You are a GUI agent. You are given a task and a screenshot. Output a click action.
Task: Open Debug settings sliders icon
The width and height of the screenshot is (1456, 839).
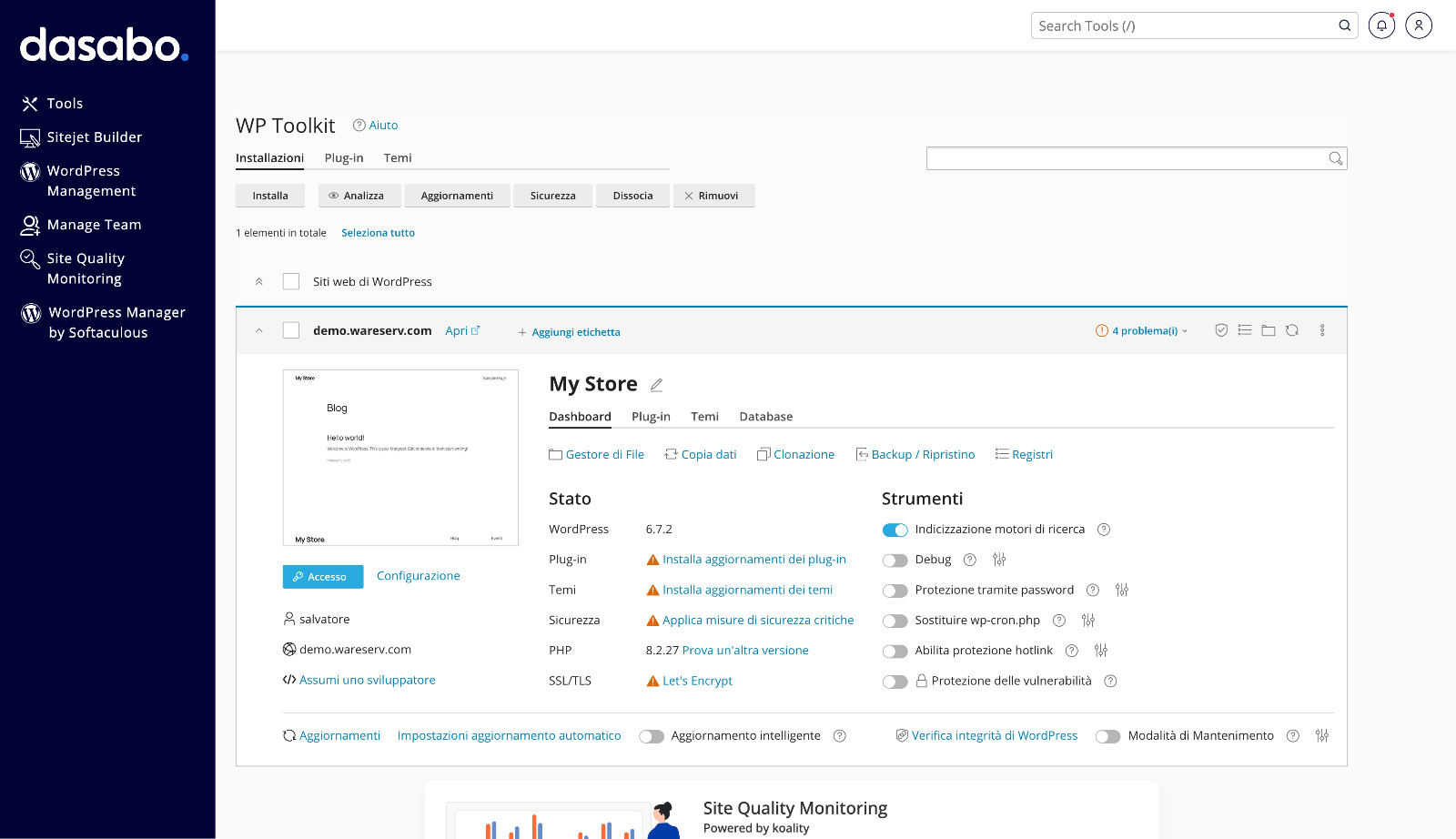click(x=999, y=560)
